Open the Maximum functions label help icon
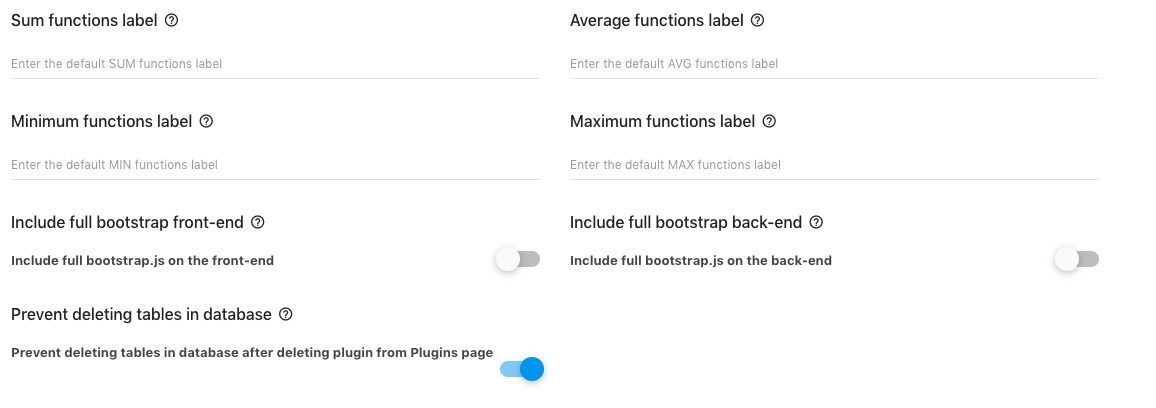Screen dimensions: 1156x408 [769, 121]
